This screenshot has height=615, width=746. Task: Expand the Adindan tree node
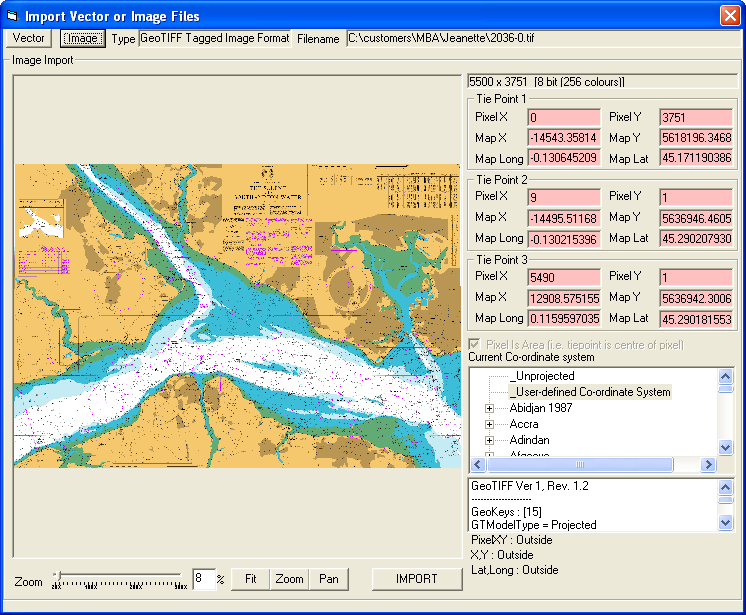point(490,440)
